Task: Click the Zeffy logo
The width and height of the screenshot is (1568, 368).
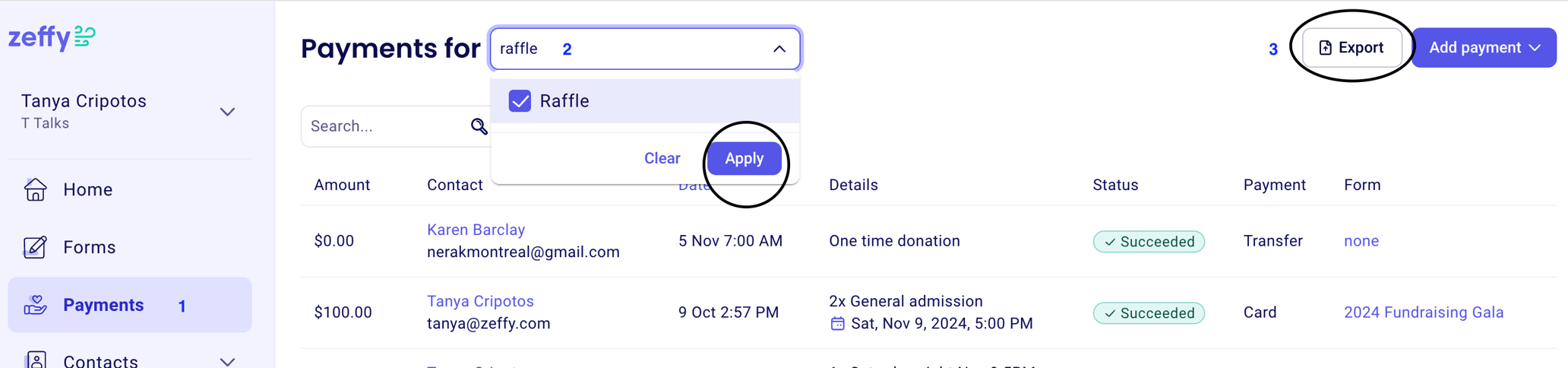Action: (x=52, y=36)
